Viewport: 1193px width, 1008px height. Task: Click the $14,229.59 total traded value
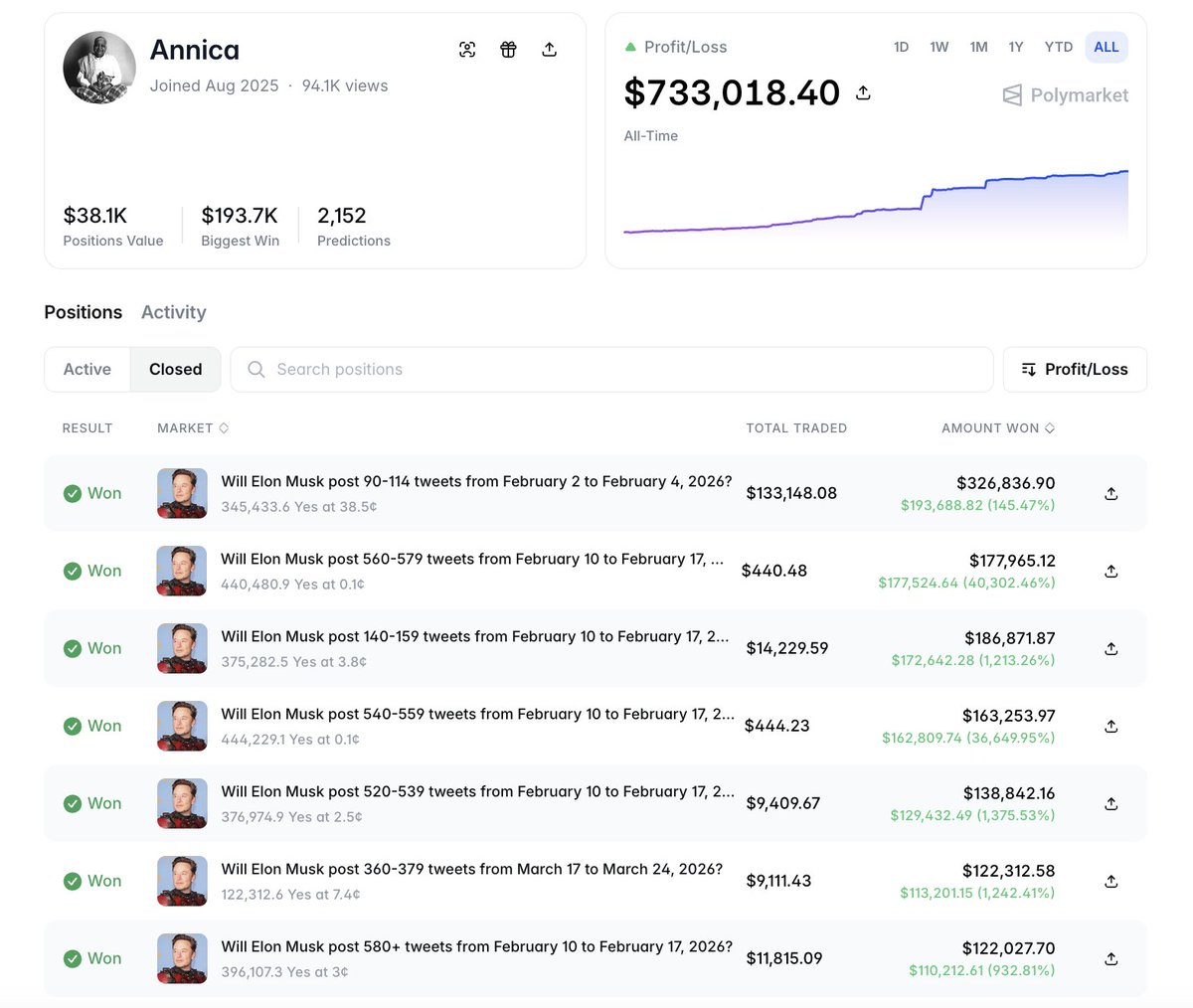pos(787,648)
